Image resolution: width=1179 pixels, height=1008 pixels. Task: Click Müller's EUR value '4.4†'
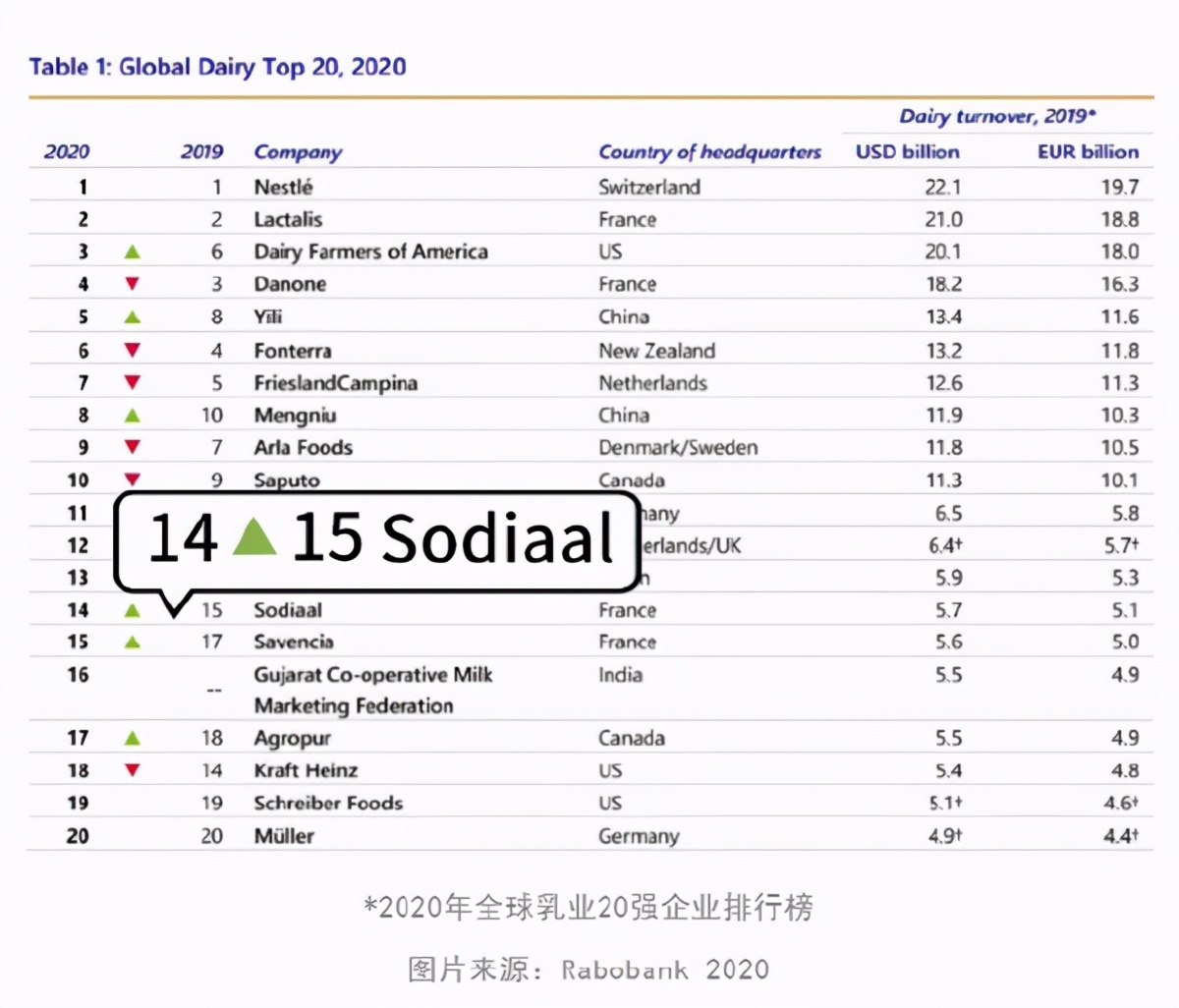tap(1121, 836)
